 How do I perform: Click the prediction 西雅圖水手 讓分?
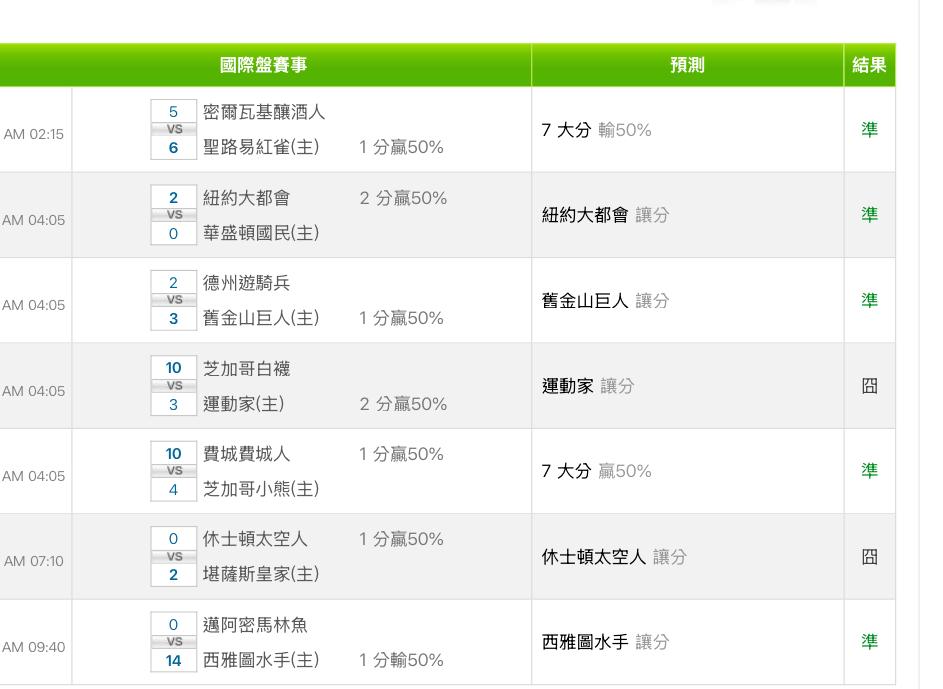[x=606, y=642]
